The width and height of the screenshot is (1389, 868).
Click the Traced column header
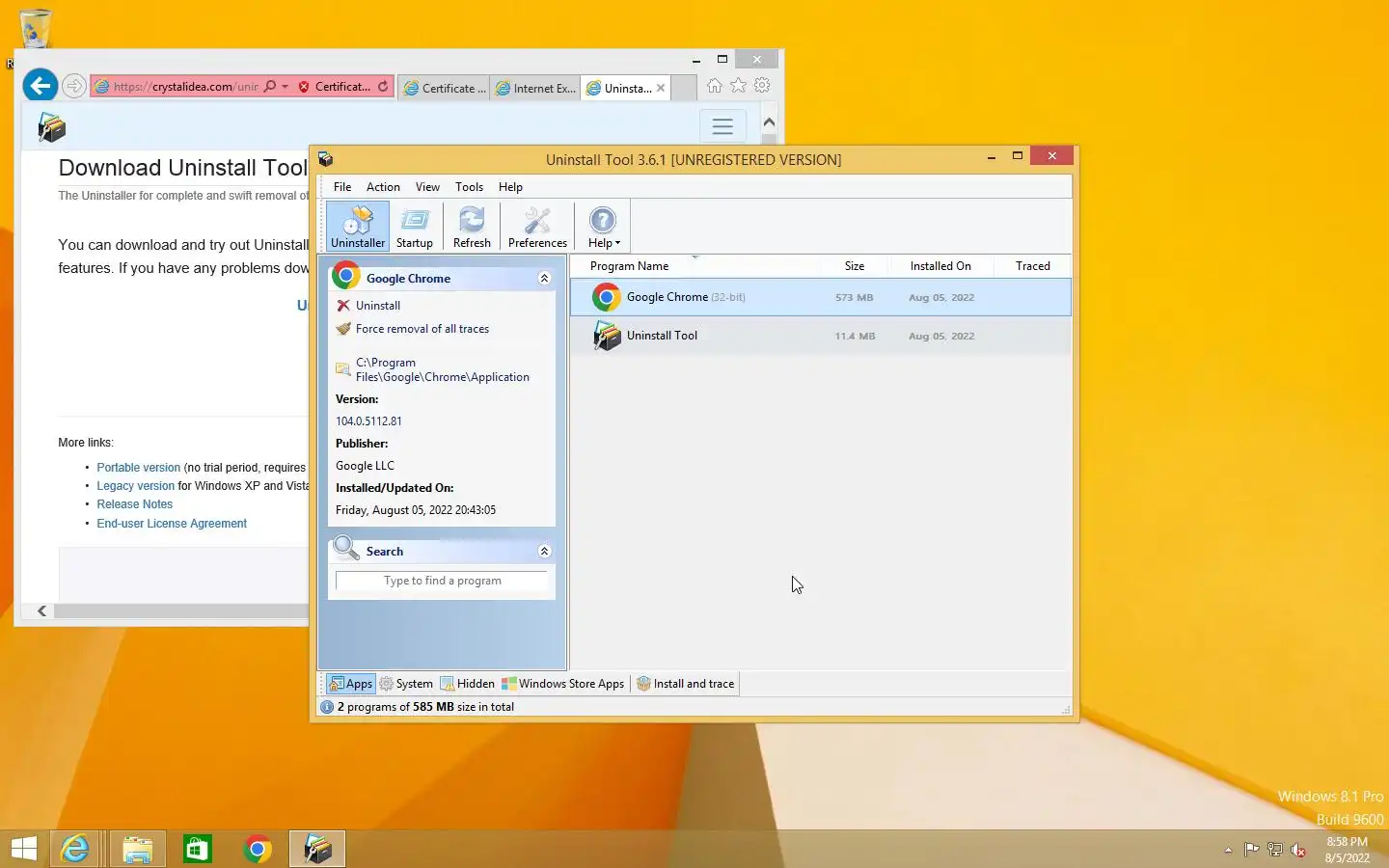tap(1032, 266)
